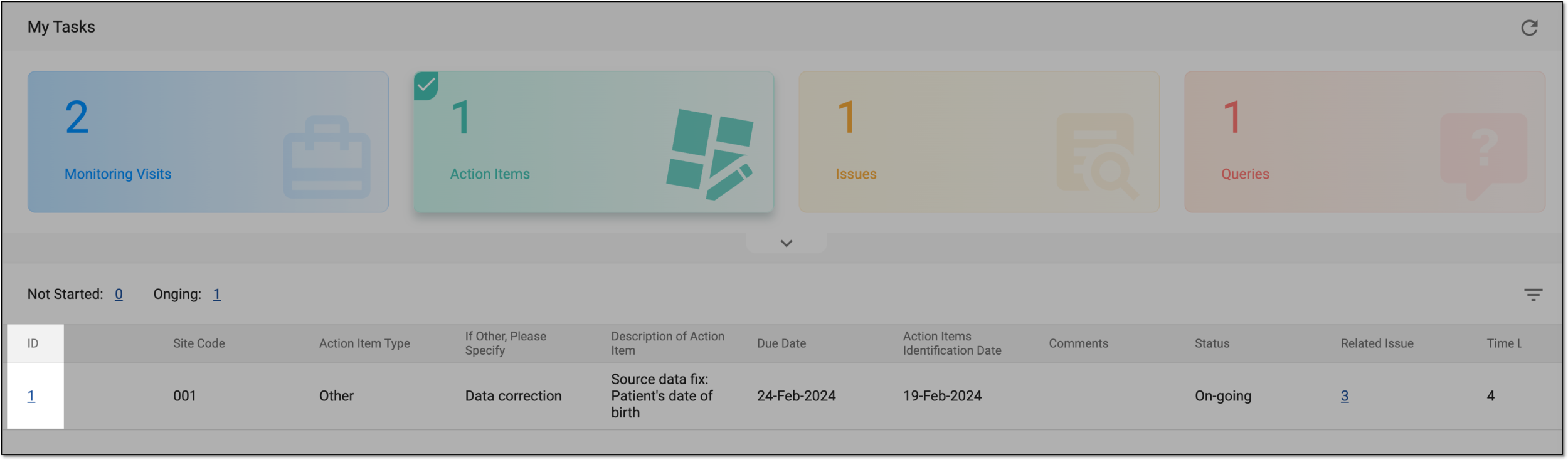Sort by Site Code column header
Image resolution: width=1568 pixels, height=460 pixels.
pos(199,343)
